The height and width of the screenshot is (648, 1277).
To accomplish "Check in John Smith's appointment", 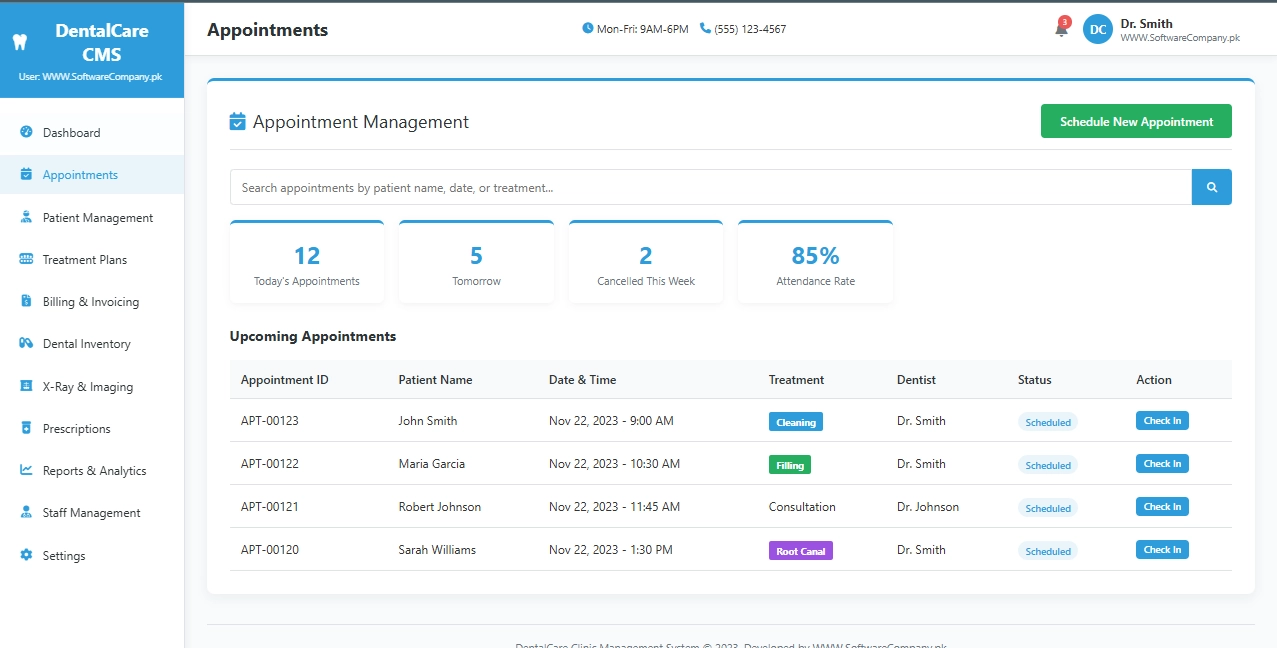I will [x=1162, y=421].
